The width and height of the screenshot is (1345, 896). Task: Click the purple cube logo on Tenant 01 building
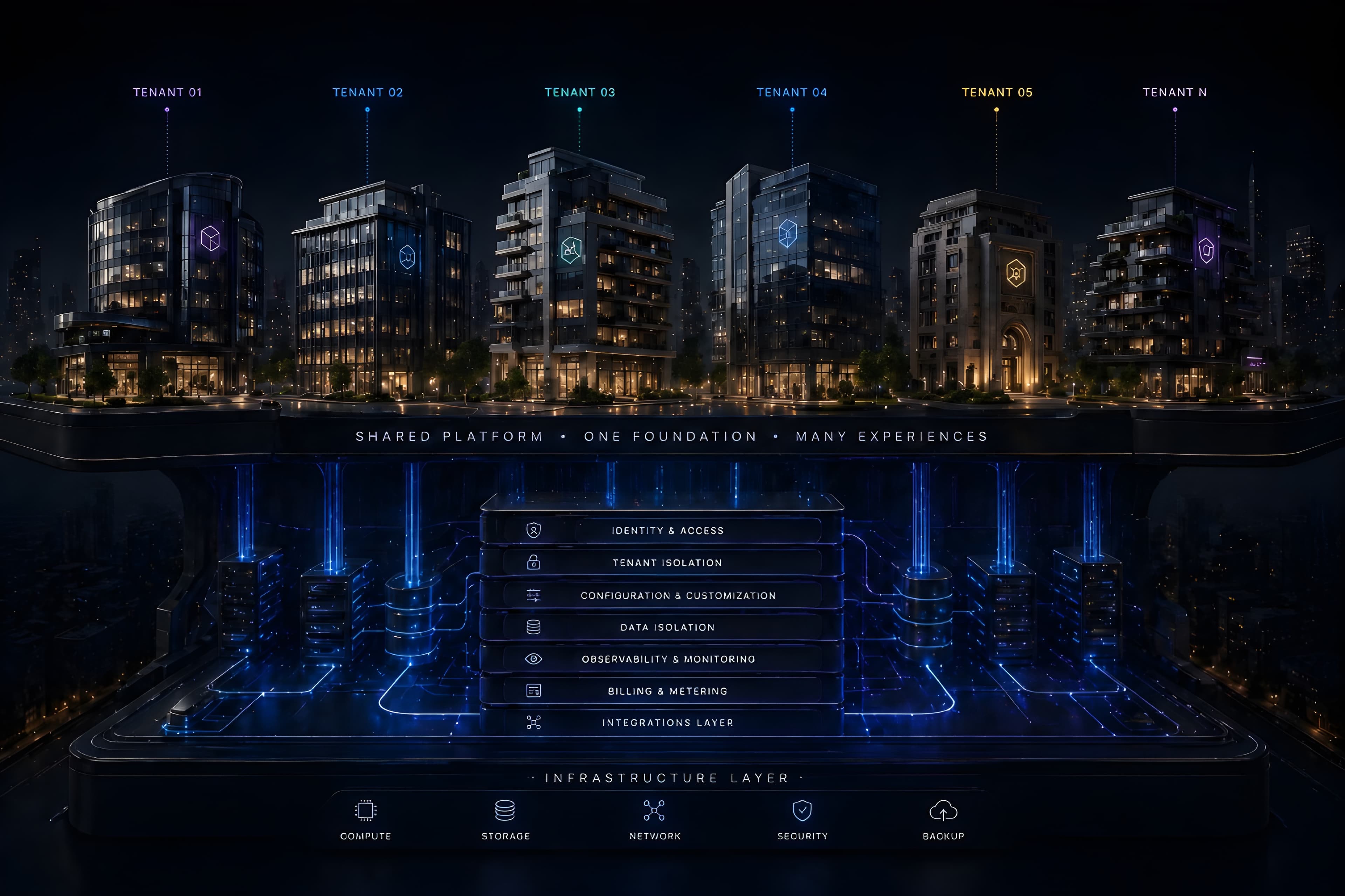pyautogui.click(x=210, y=238)
